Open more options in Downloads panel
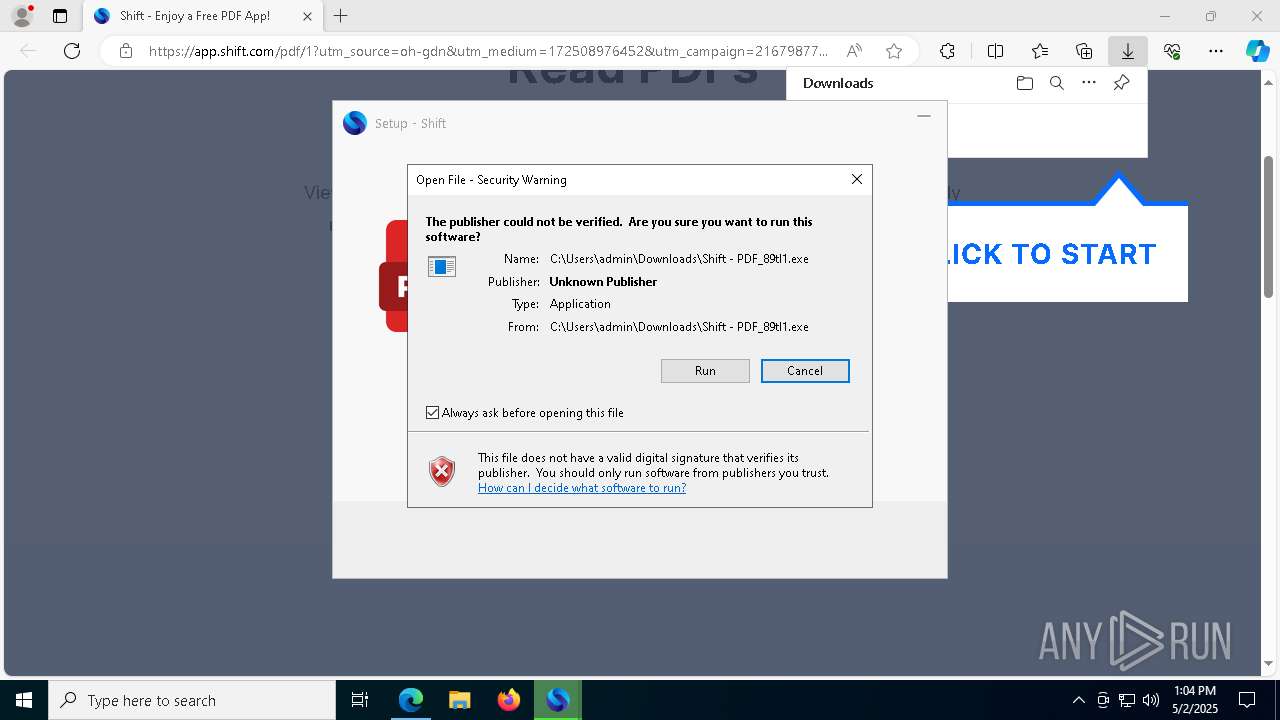Viewport: 1280px width, 720px height. click(1089, 83)
